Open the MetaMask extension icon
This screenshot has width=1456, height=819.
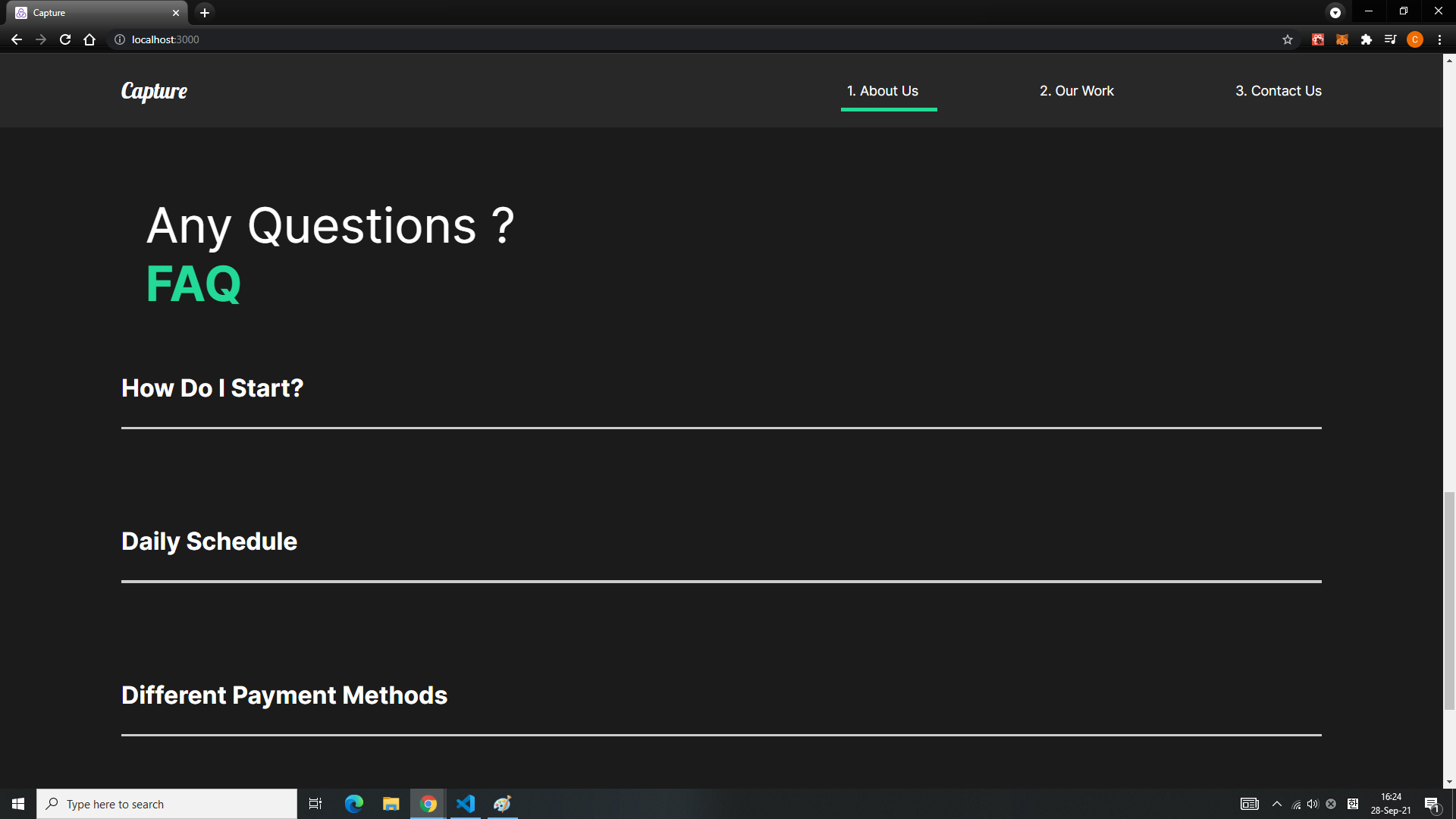click(1341, 39)
